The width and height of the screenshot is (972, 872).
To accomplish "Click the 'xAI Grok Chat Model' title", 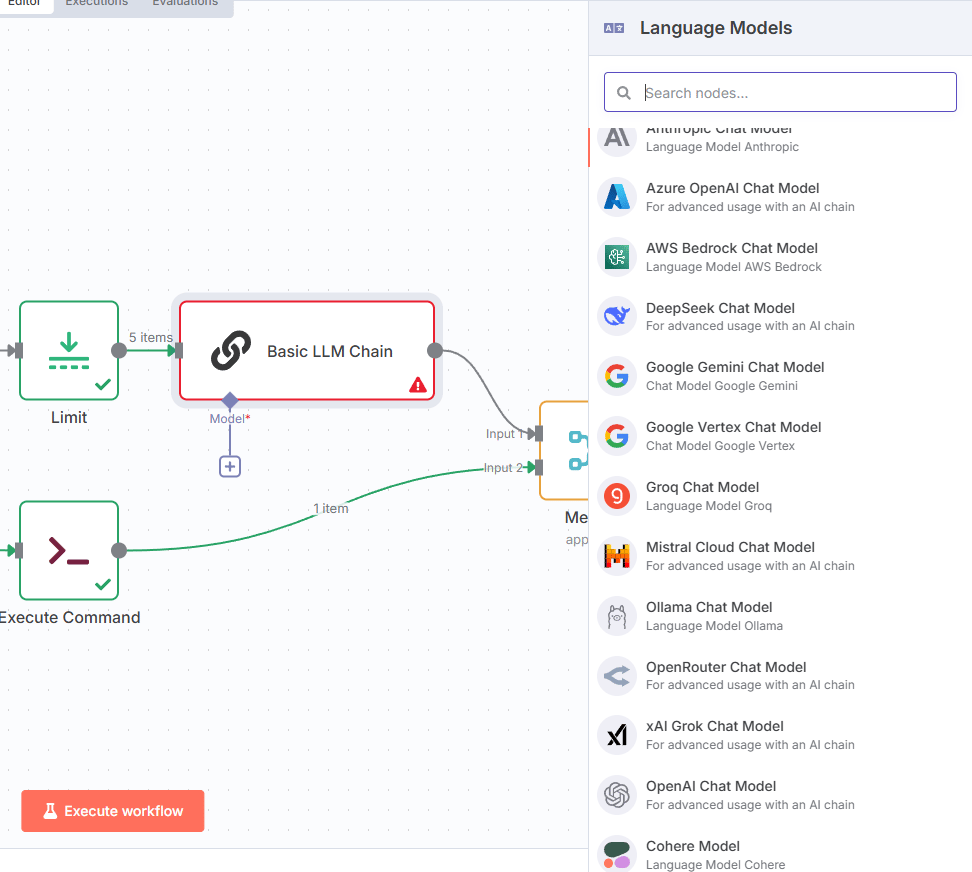I will click(715, 726).
